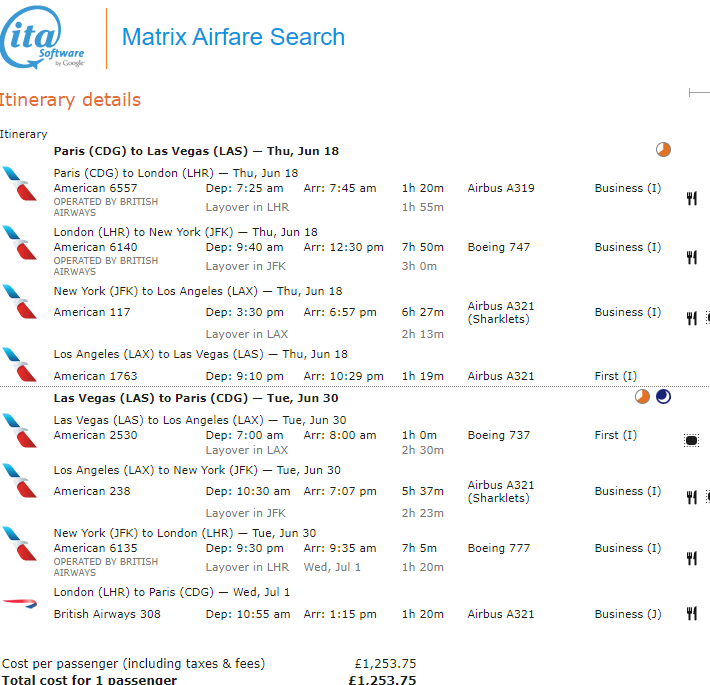Click the orange long-layover warning icon on outbound
This screenshot has width=710, height=685.
click(663, 150)
